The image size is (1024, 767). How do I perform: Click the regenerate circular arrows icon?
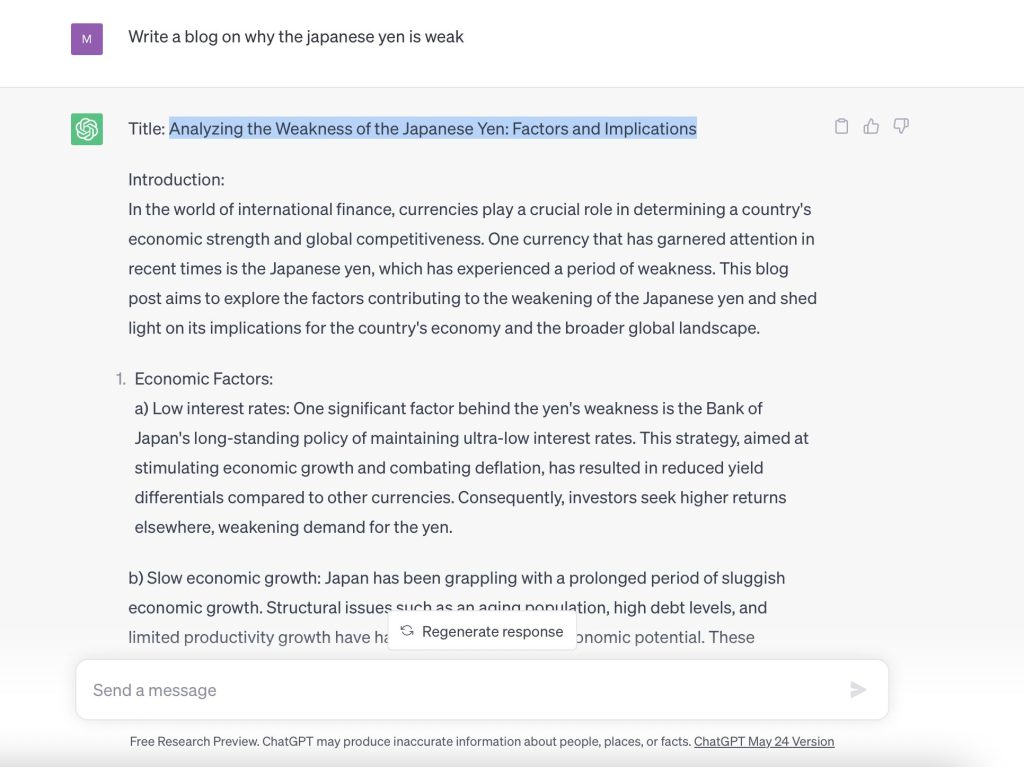pyautogui.click(x=407, y=630)
